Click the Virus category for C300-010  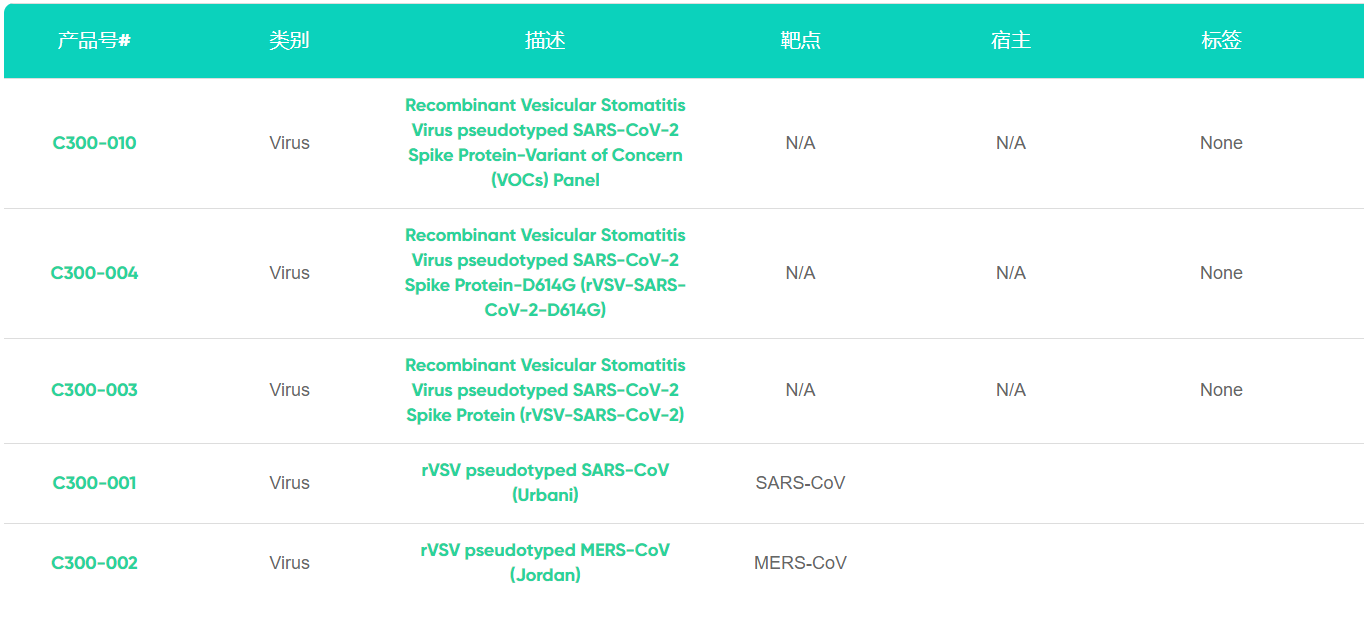(x=289, y=143)
